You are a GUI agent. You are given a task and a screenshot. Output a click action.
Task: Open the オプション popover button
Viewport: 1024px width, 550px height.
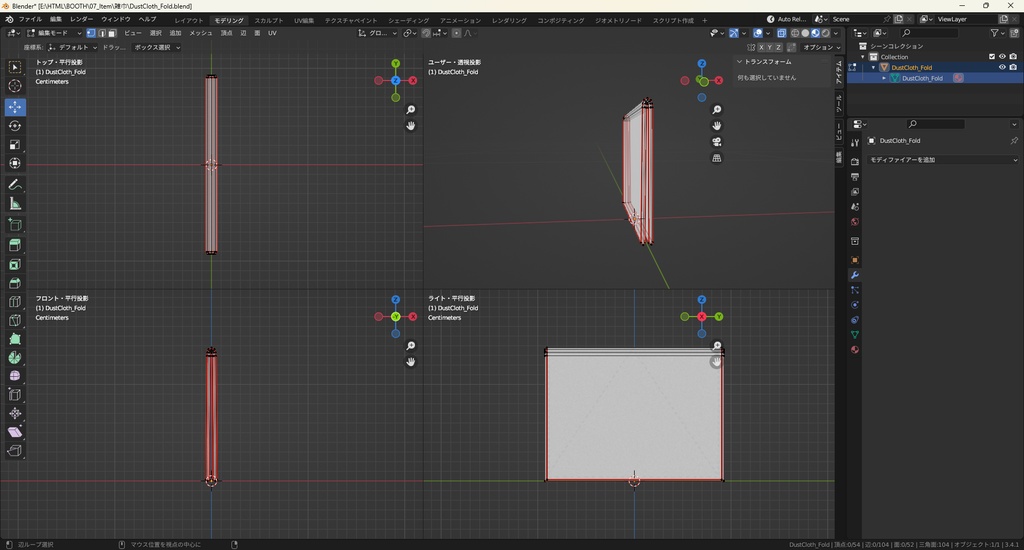pos(819,47)
